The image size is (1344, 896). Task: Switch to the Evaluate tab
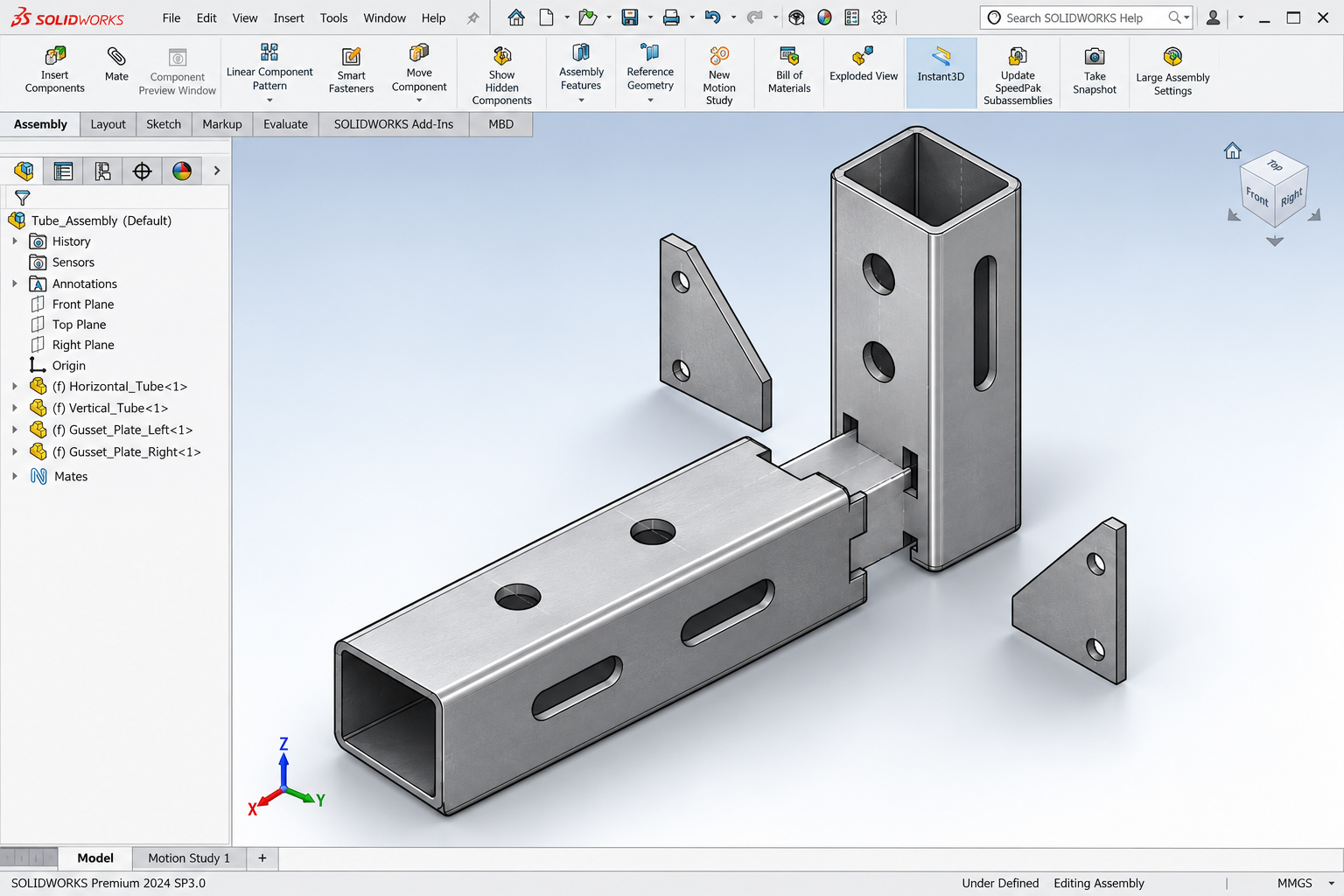pyautogui.click(x=285, y=124)
